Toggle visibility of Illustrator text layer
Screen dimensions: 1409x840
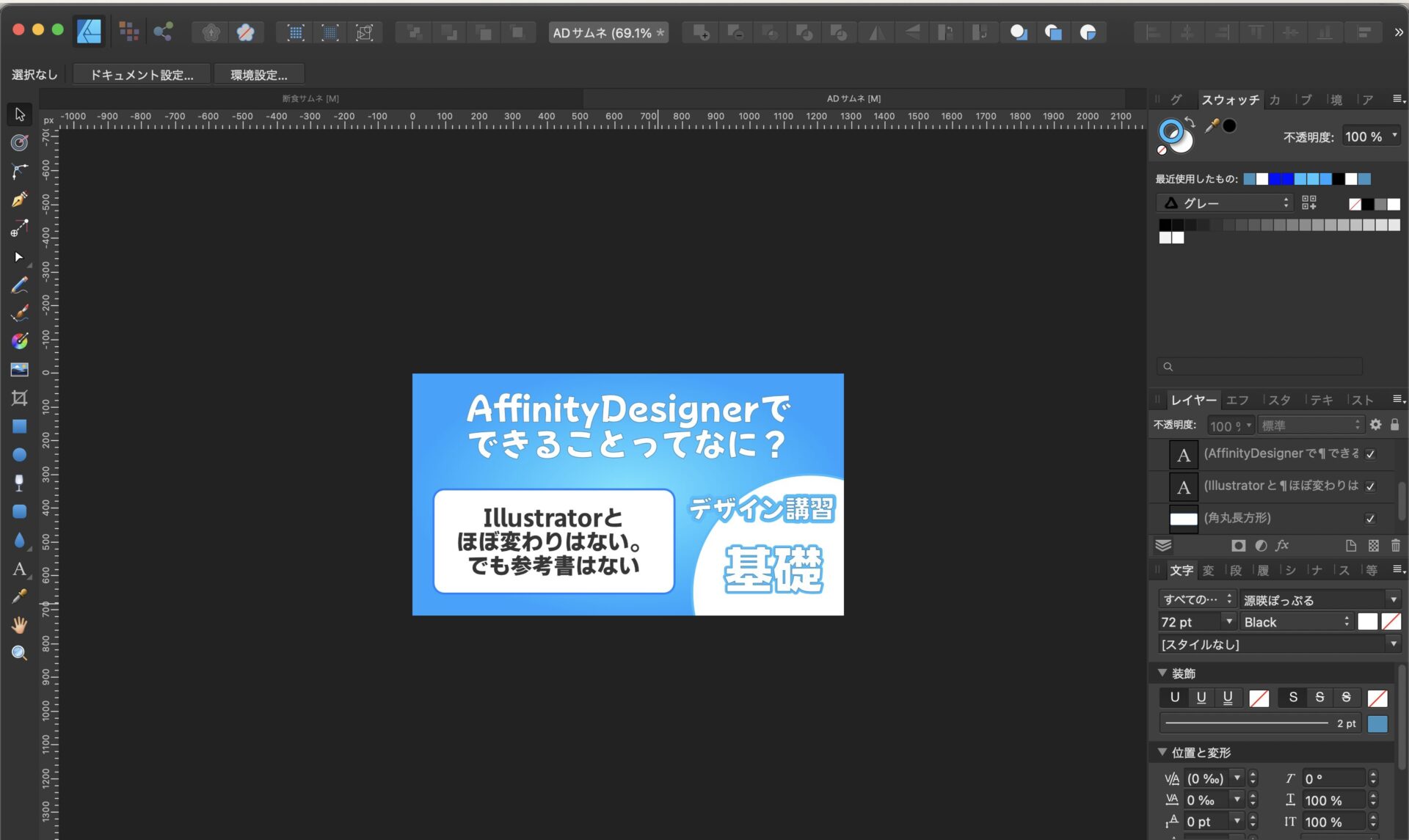click(1370, 486)
